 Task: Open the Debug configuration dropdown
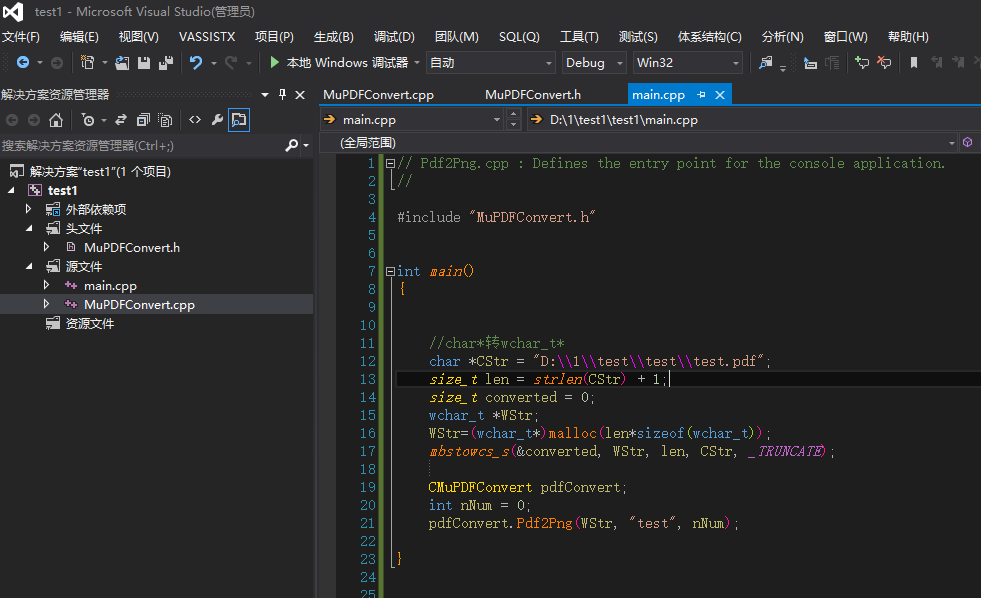coord(594,63)
